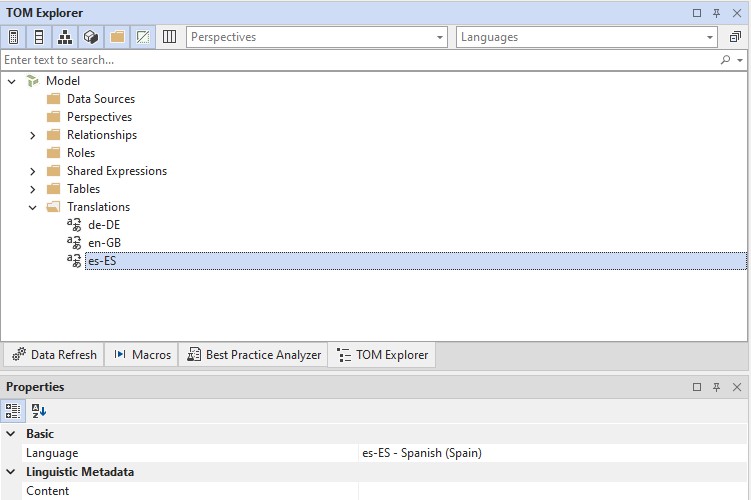Click the show partitions cube icon
The image size is (751, 500).
point(91,37)
